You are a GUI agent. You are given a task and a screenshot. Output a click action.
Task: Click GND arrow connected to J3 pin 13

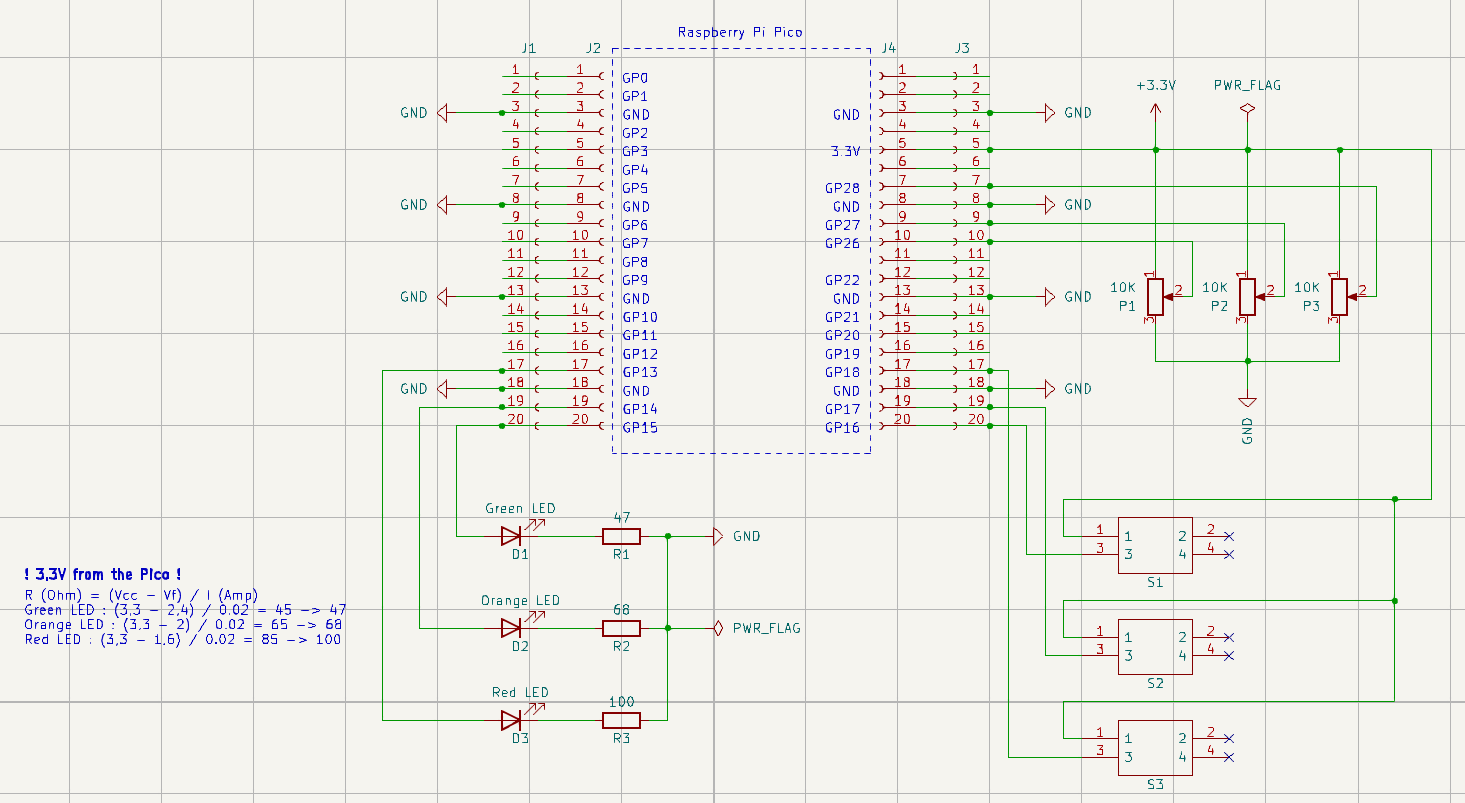[1049, 297]
